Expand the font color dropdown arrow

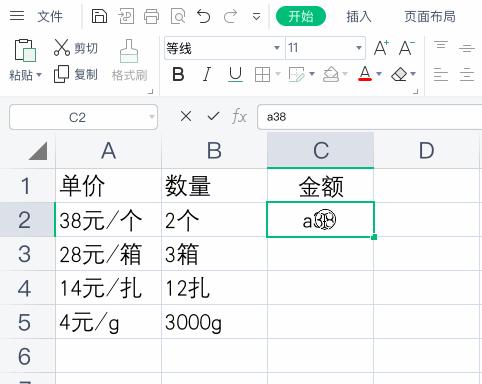(379, 74)
